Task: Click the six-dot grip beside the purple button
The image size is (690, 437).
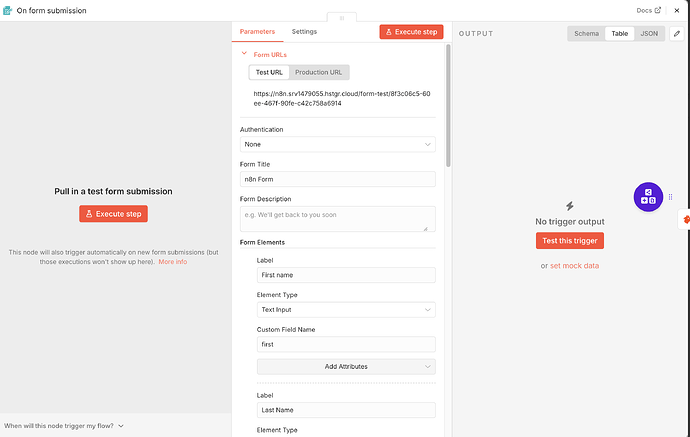Action: (670, 197)
